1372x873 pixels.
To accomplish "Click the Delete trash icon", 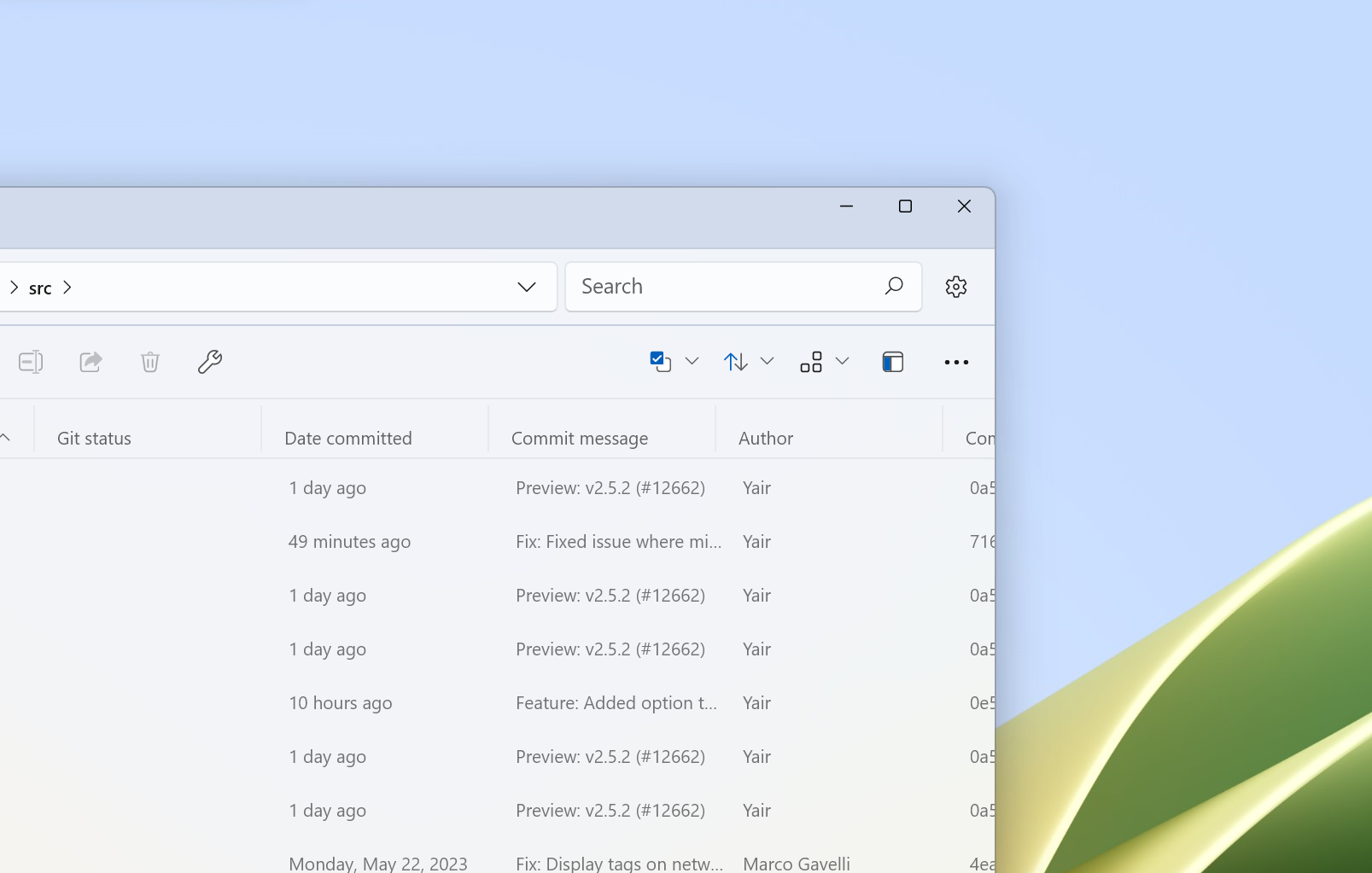I will pos(149,362).
